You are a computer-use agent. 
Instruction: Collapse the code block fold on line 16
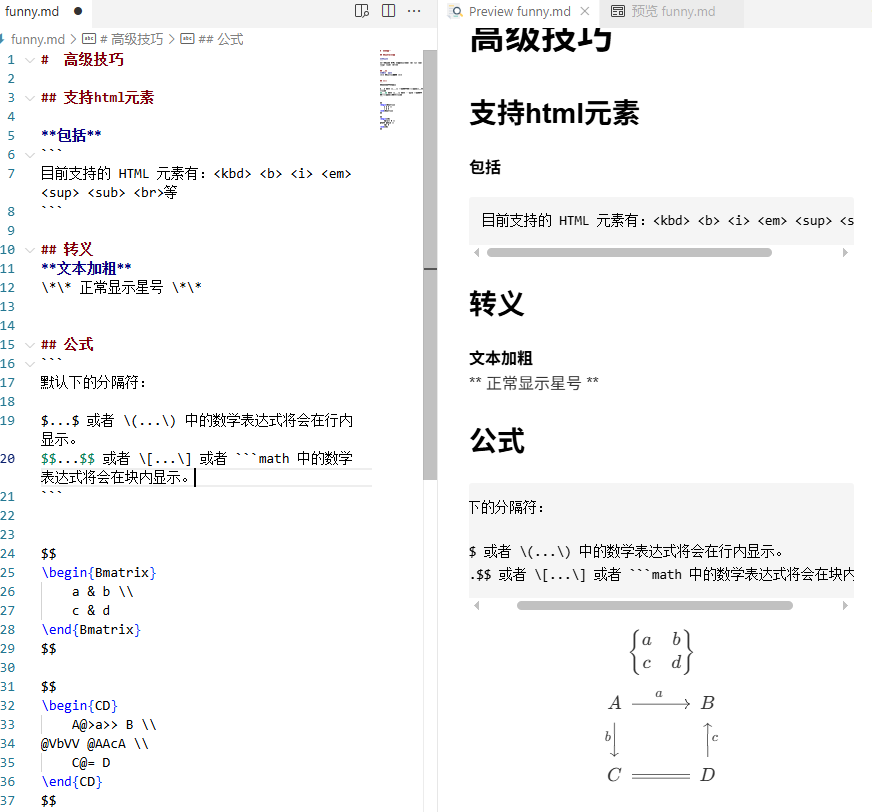coord(30,364)
